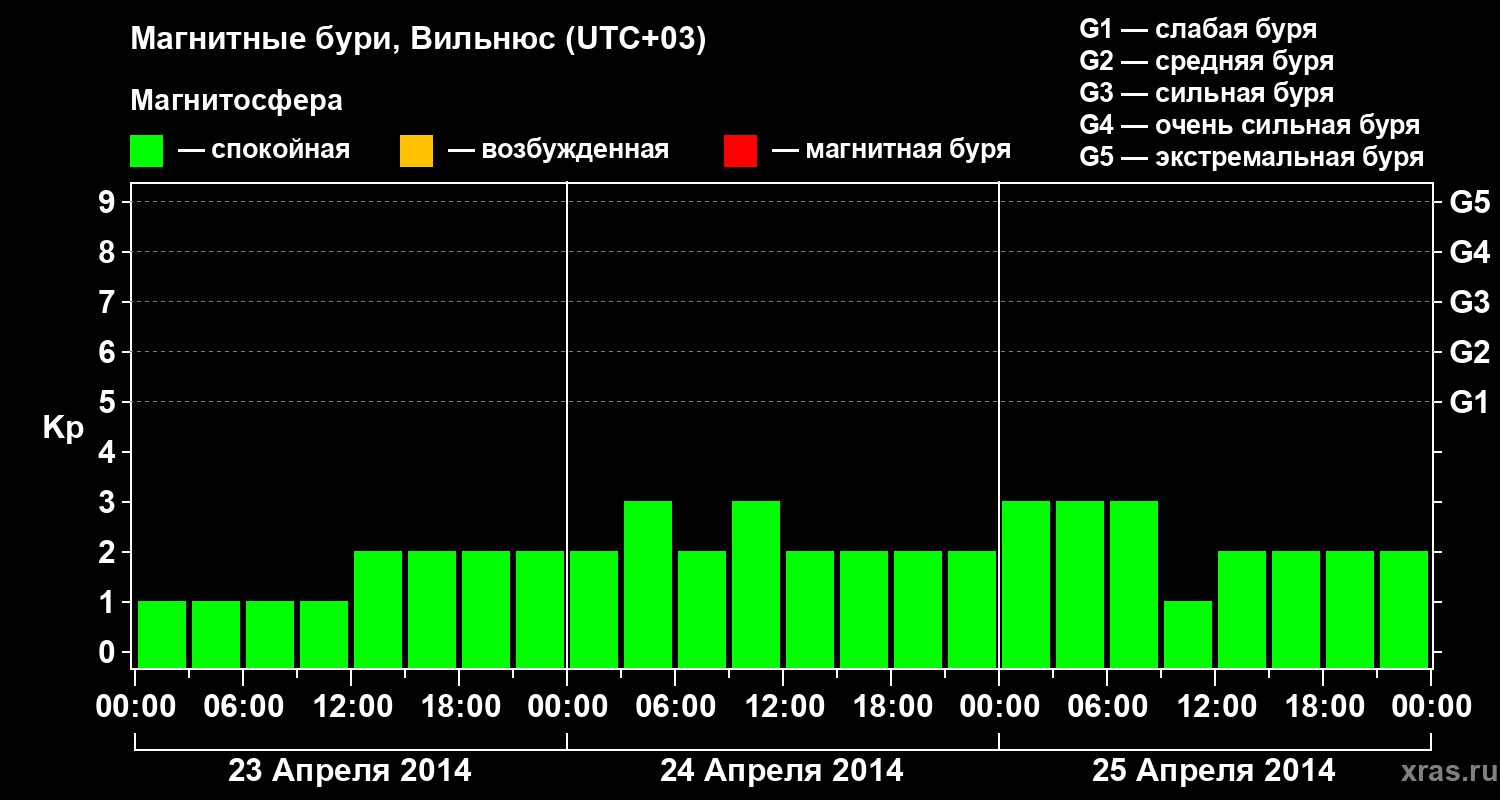Click the '12:00' time label under 23 April

351,707
